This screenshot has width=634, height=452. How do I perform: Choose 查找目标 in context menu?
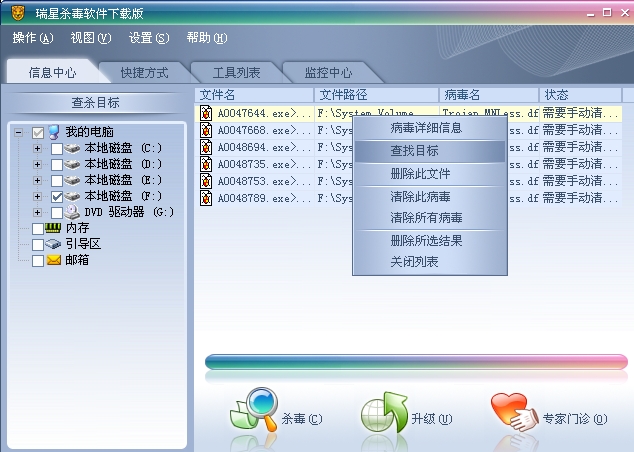430,151
